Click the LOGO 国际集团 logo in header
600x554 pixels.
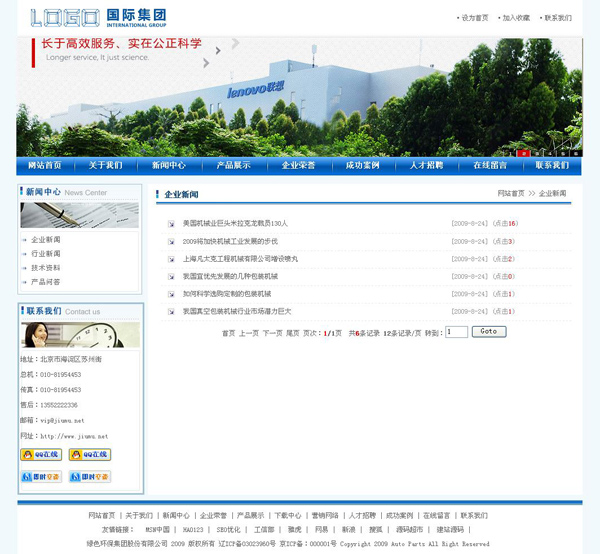(98, 18)
